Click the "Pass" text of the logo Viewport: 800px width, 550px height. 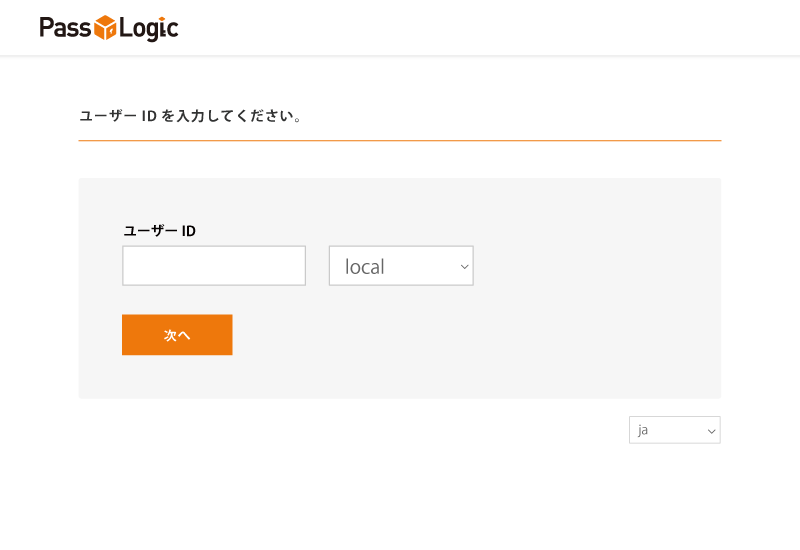click(66, 28)
